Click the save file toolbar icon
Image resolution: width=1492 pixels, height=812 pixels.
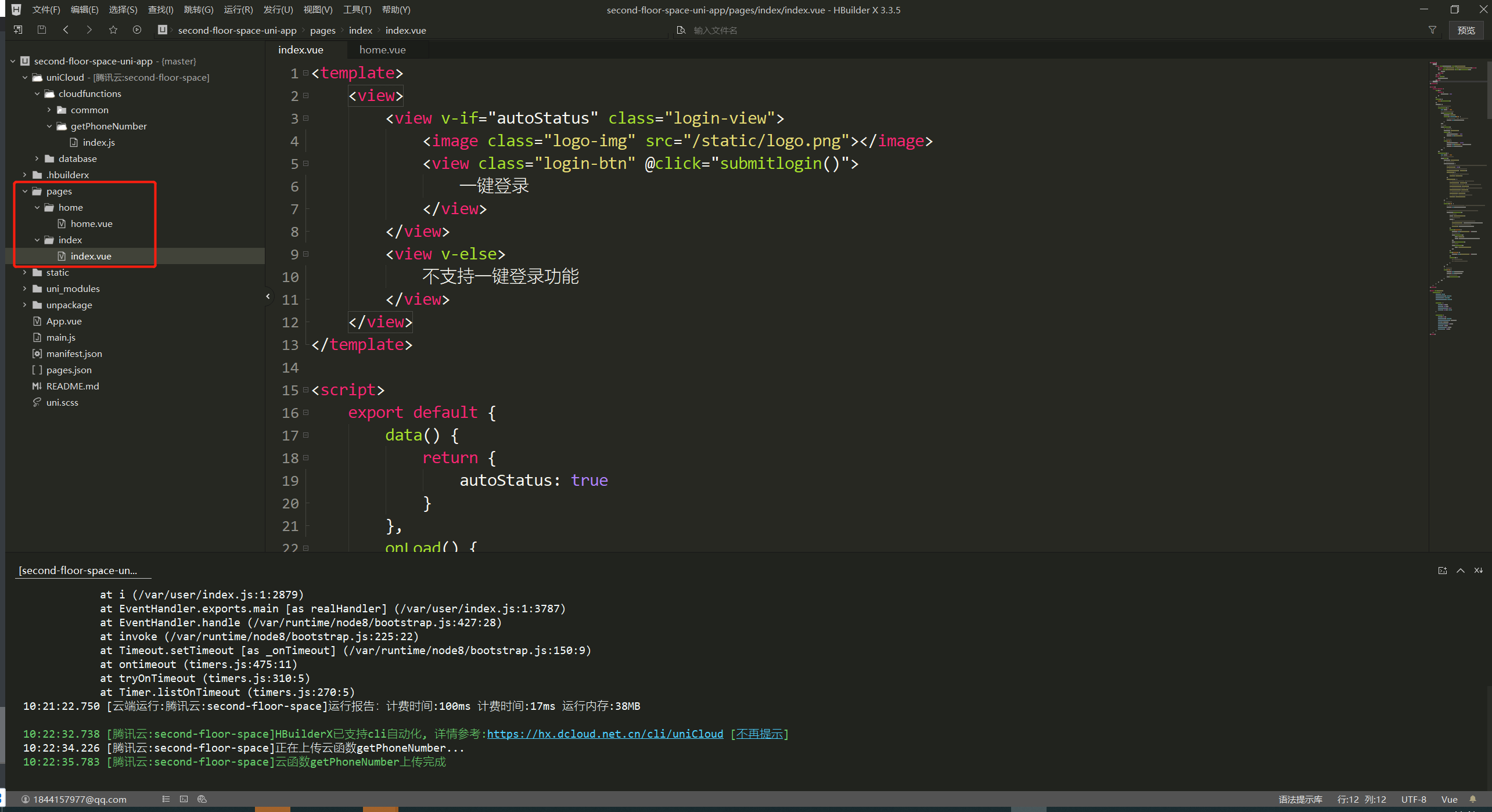click(41, 30)
